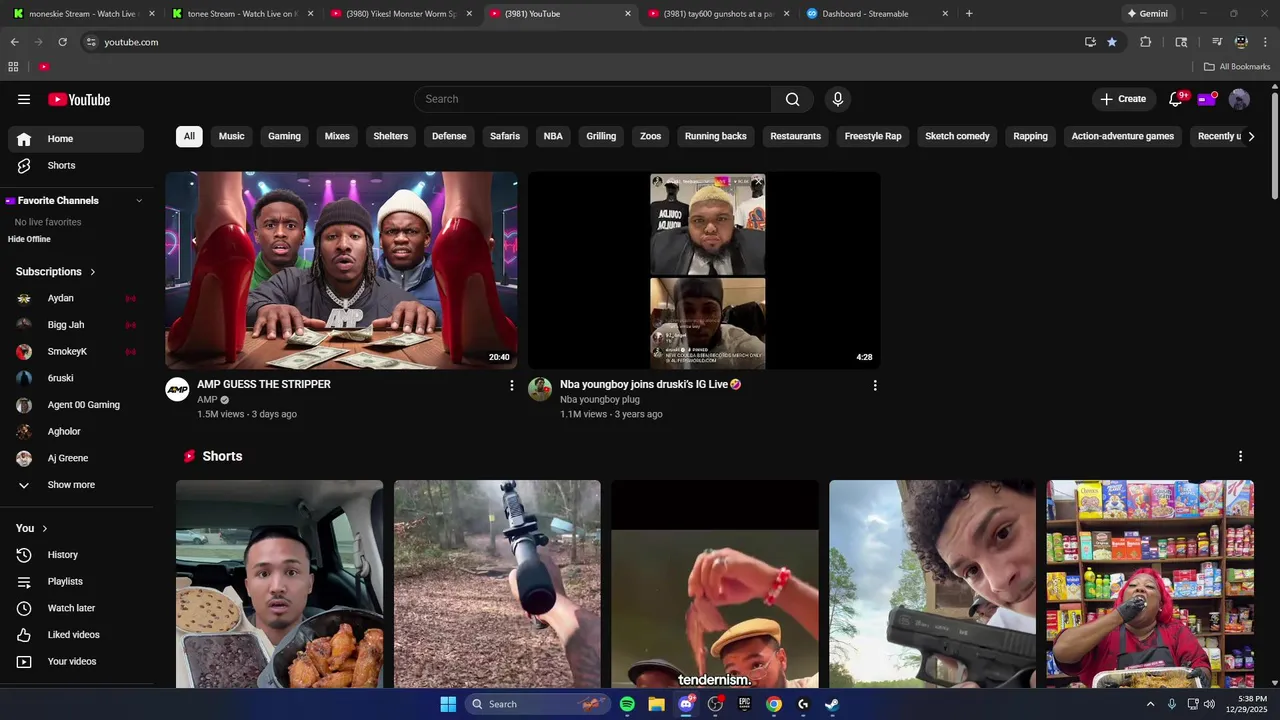
Task: Click the magnifier search button
Action: tap(792, 99)
